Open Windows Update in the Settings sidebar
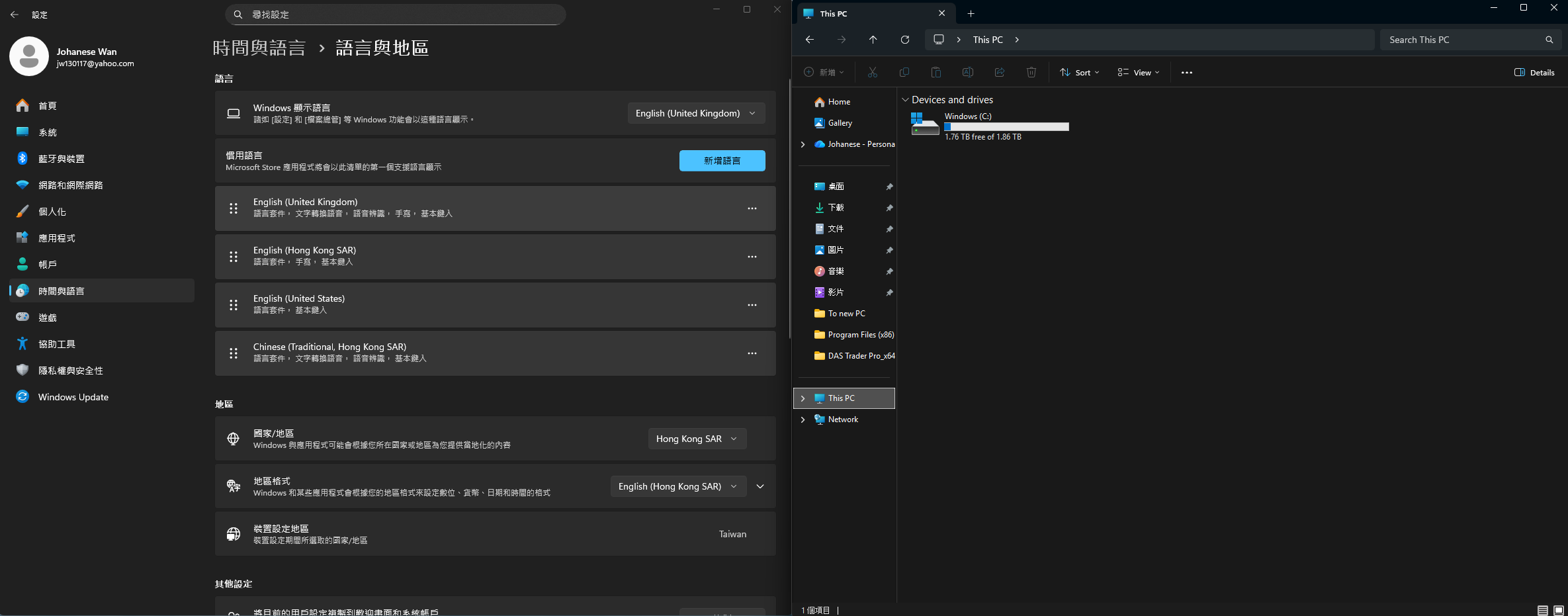This screenshot has width=1568, height=616. tap(73, 397)
